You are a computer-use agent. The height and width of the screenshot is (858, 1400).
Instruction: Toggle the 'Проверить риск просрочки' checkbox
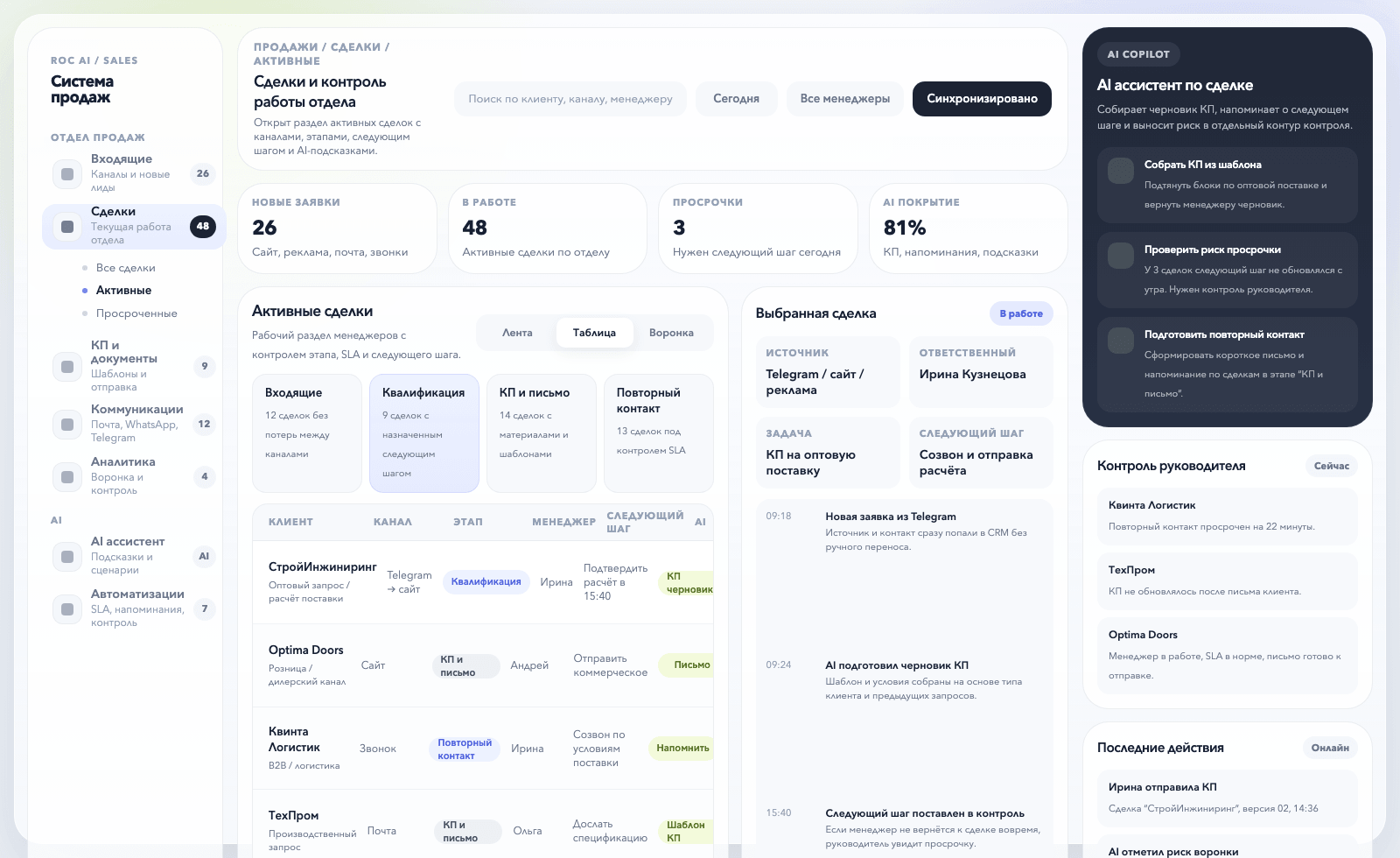pos(1121,256)
